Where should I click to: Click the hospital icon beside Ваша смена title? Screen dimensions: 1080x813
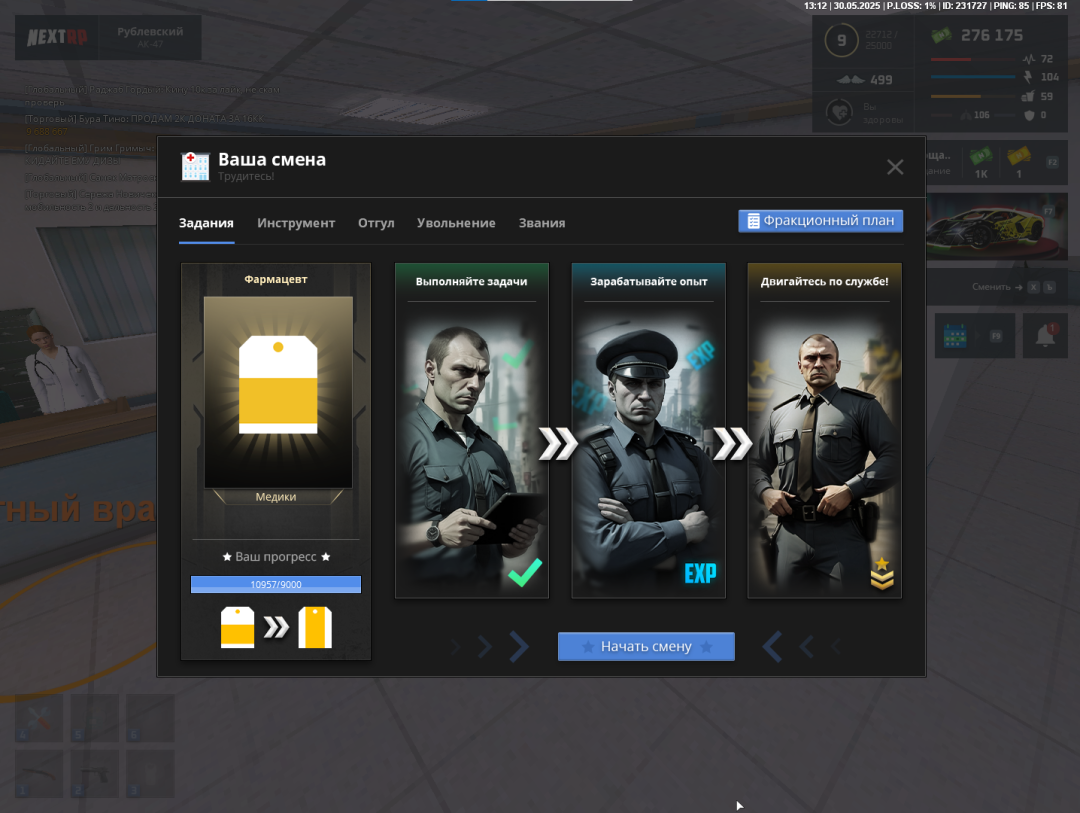[x=195, y=167]
